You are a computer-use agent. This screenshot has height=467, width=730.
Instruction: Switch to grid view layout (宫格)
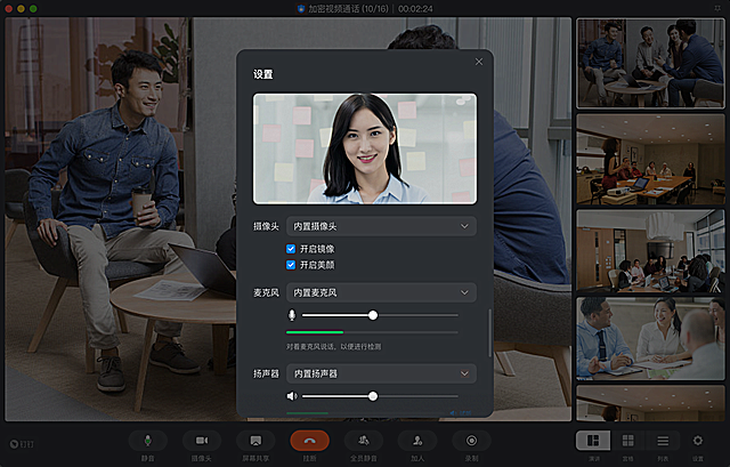click(x=628, y=440)
